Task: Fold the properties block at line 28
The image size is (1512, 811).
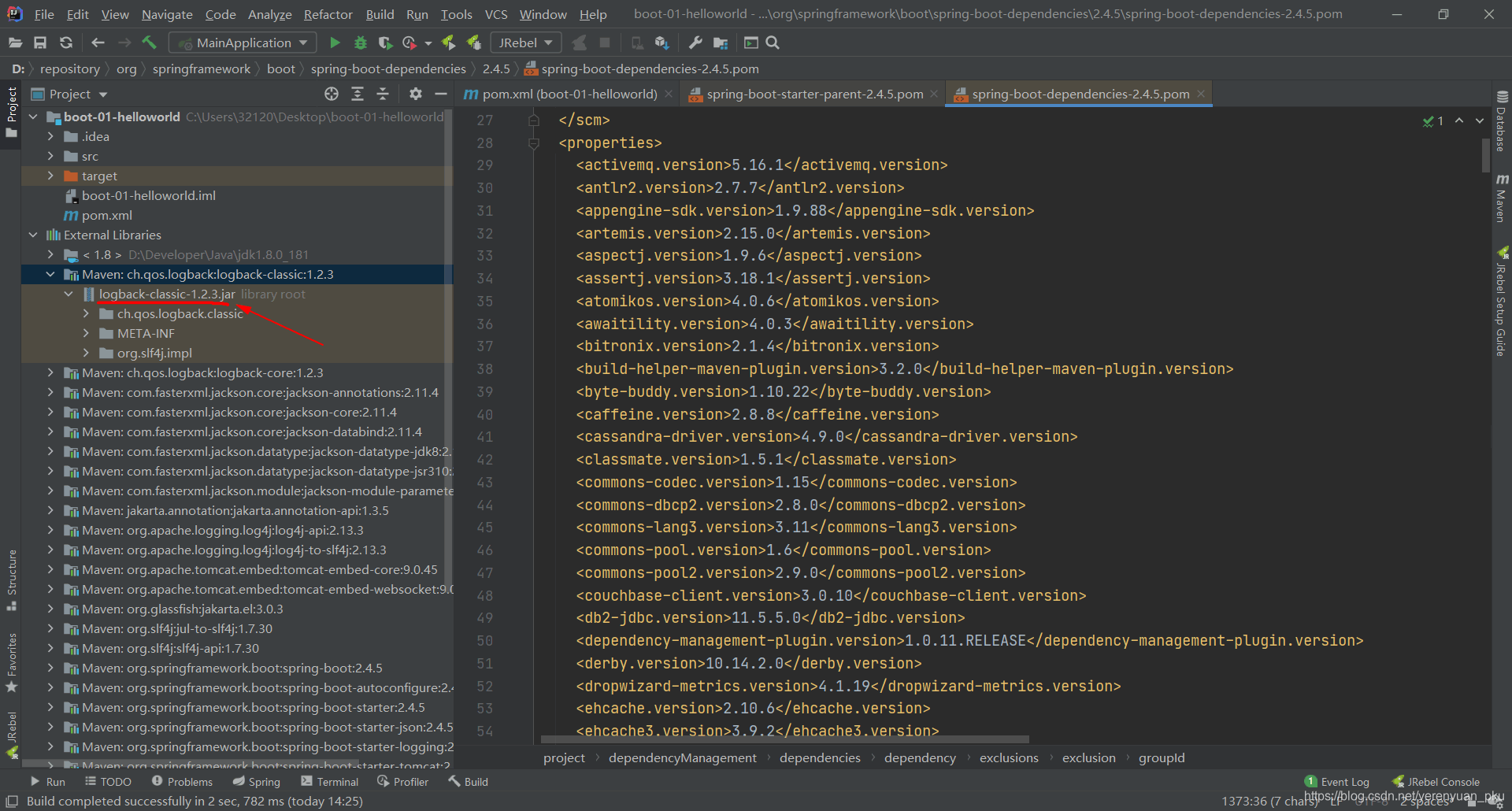Action: click(x=534, y=143)
